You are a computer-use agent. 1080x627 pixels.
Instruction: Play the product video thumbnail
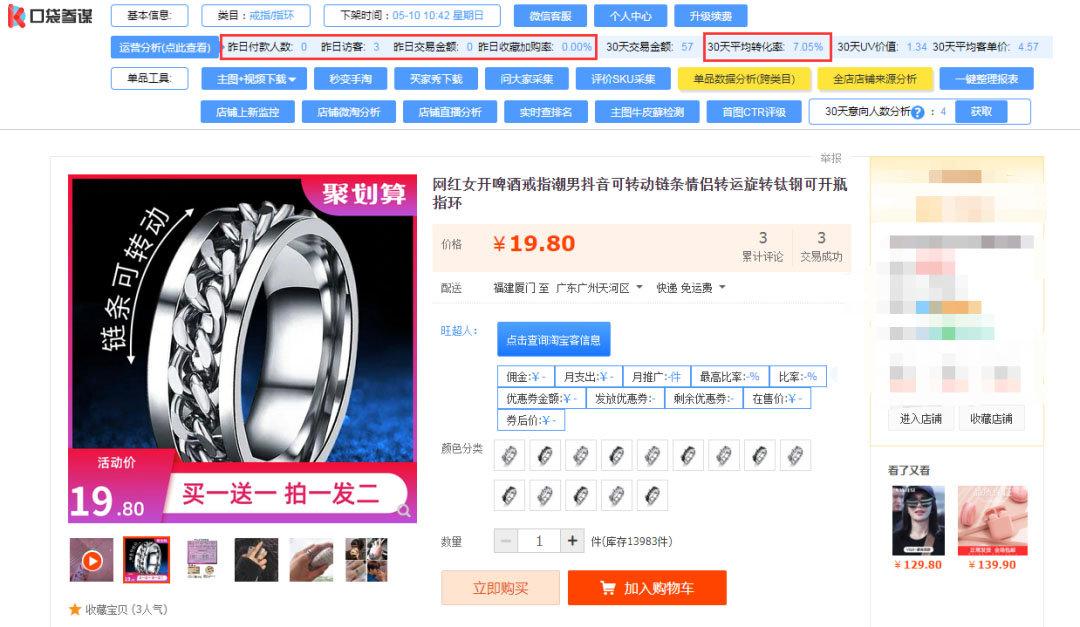point(91,560)
